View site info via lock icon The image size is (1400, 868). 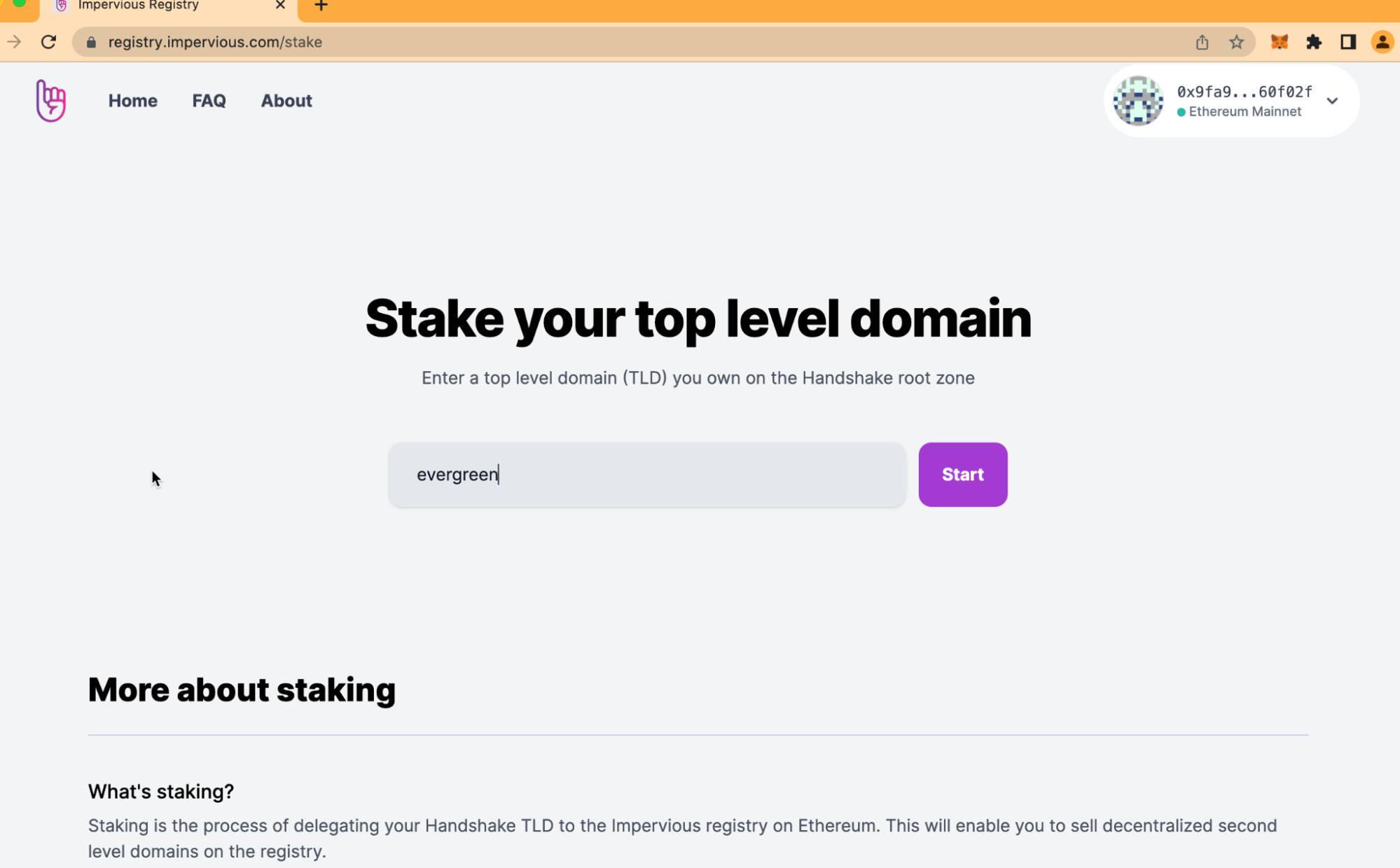[91, 42]
